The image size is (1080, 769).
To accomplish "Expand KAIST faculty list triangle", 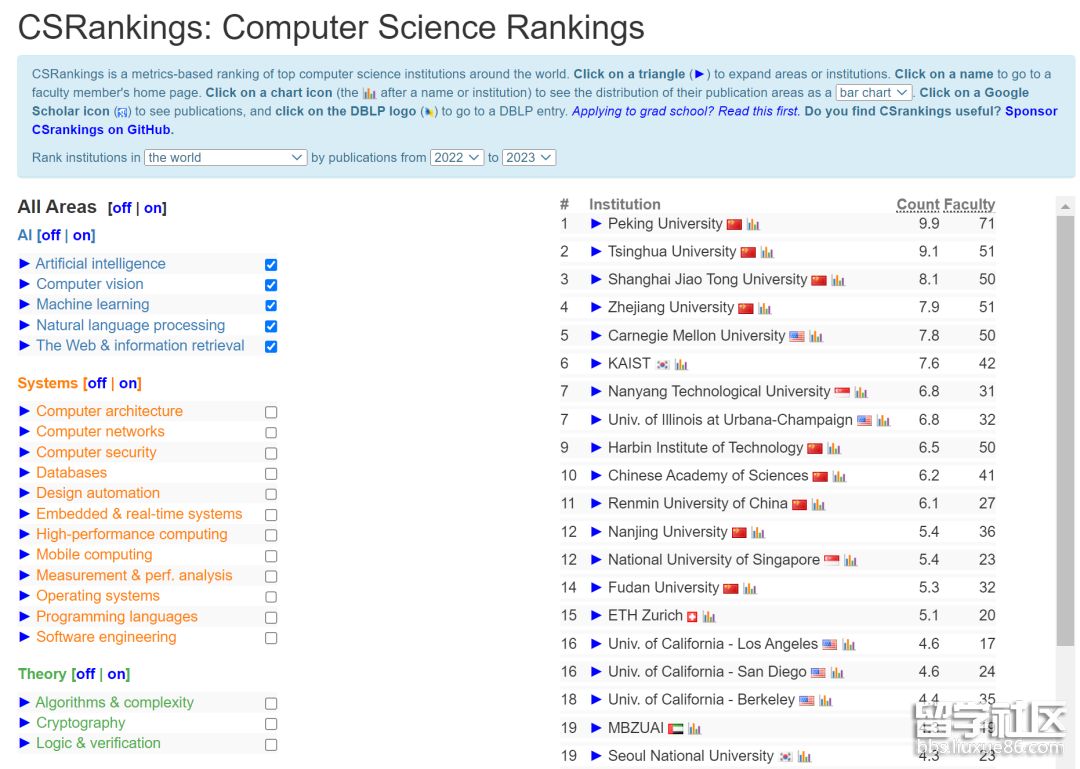I will coord(596,363).
